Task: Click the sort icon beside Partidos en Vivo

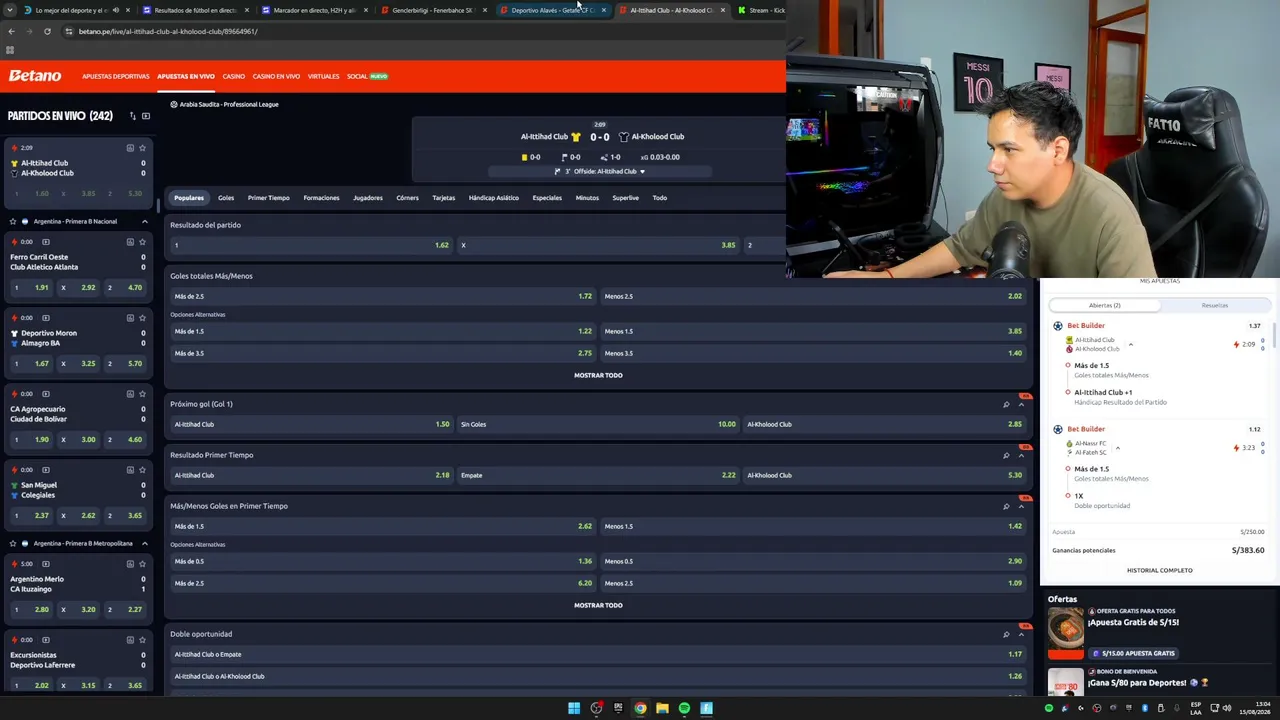Action: pyautogui.click(x=132, y=116)
